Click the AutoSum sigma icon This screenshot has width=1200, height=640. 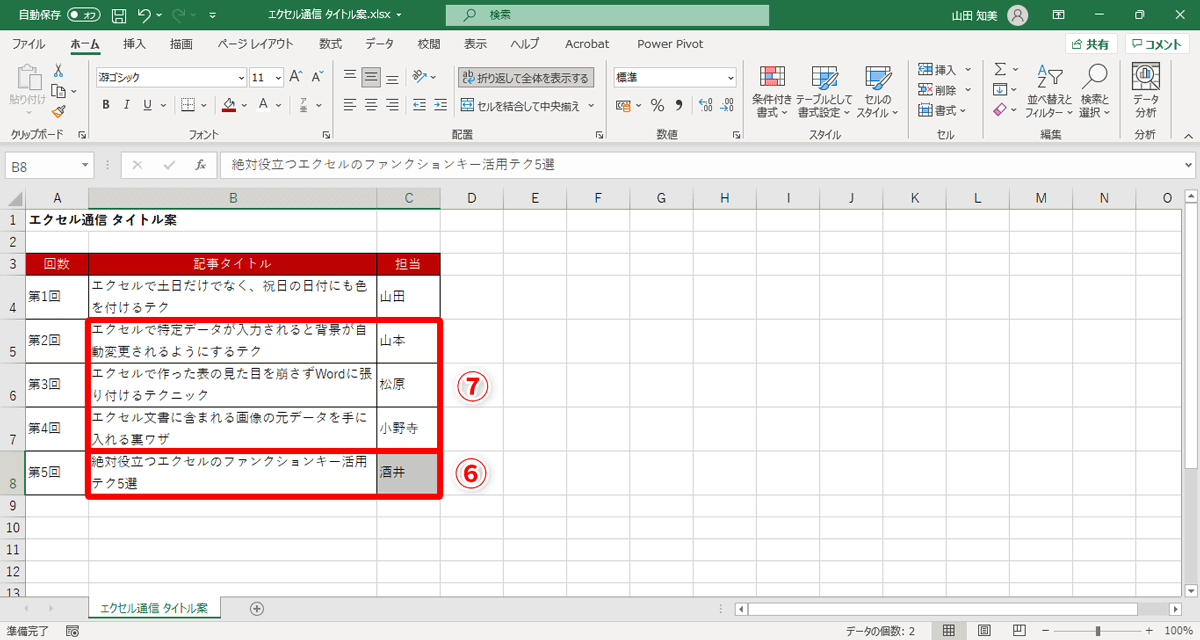coord(999,69)
